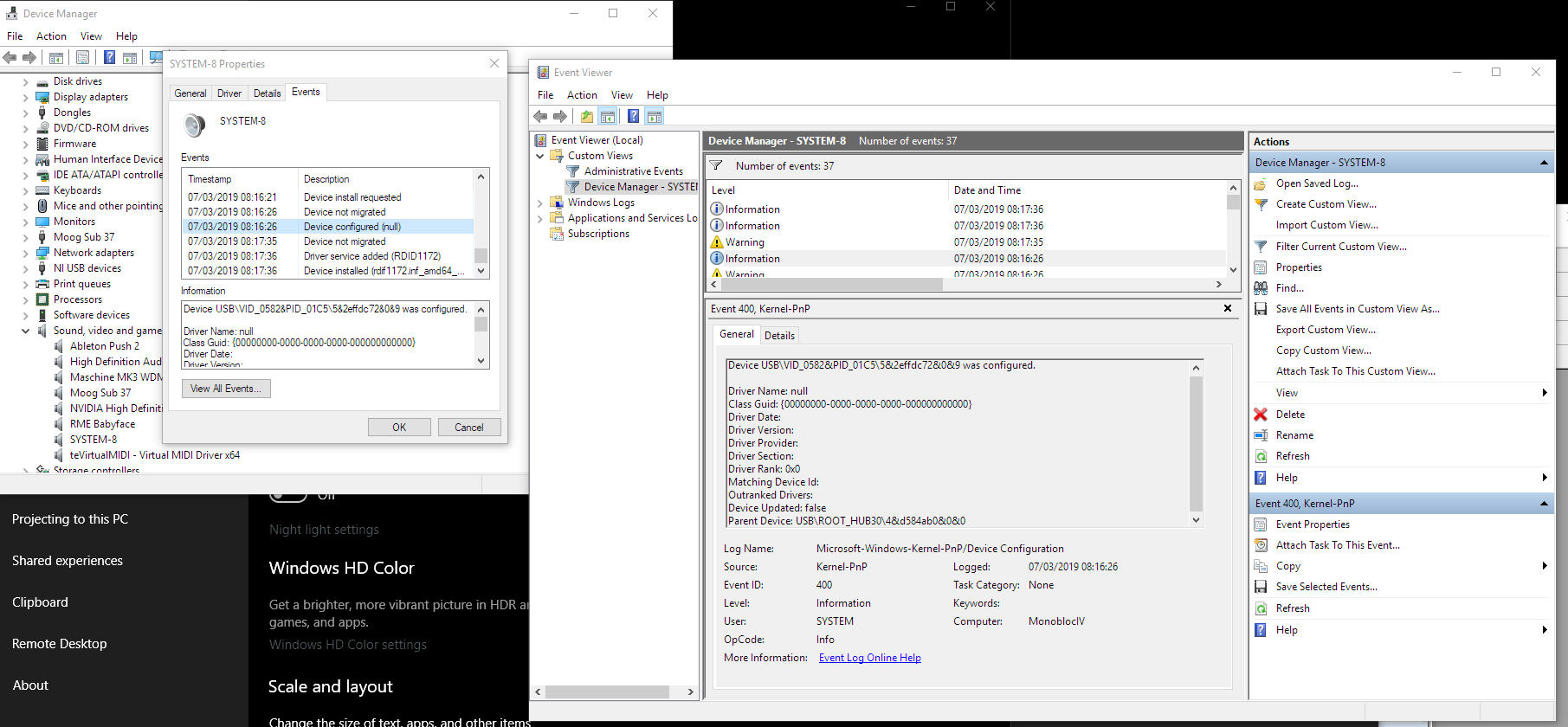Image resolution: width=1568 pixels, height=727 pixels.
Task: Click Back arrow in Device Manager toolbar
Action: point(10,58)
